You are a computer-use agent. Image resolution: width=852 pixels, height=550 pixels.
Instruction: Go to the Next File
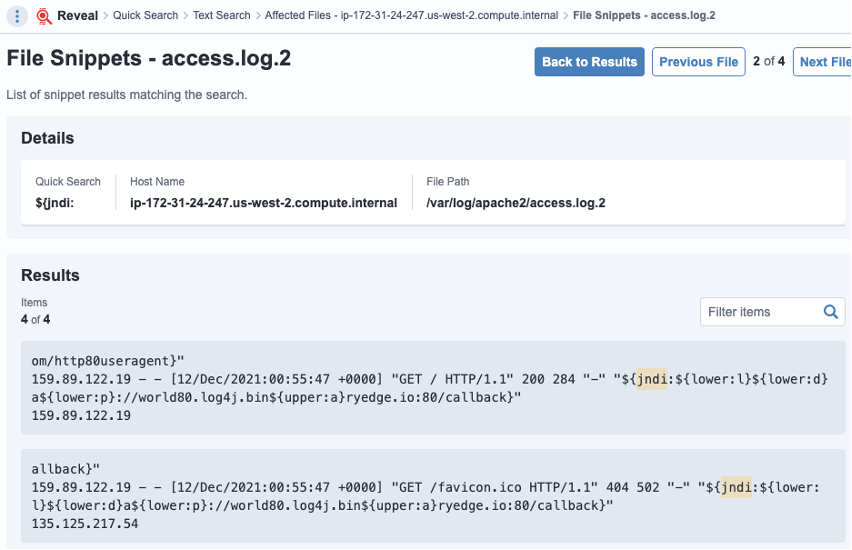pos(823,62)
